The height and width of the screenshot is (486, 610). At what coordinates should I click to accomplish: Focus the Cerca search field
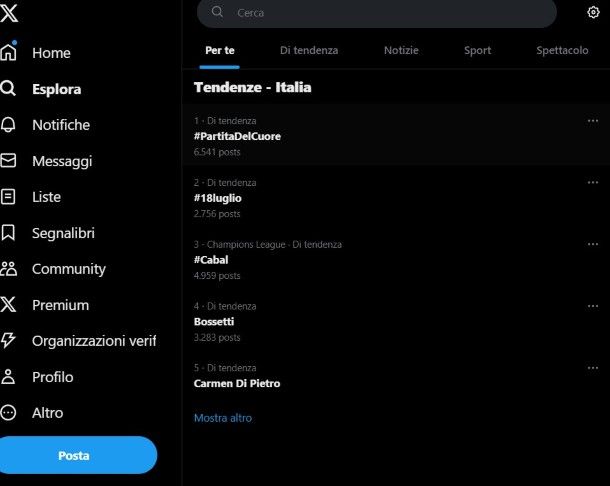377,13
